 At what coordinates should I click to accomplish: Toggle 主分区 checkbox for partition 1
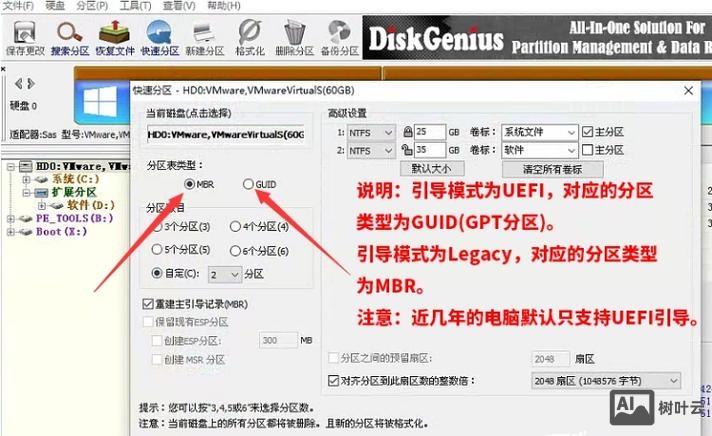588,132
